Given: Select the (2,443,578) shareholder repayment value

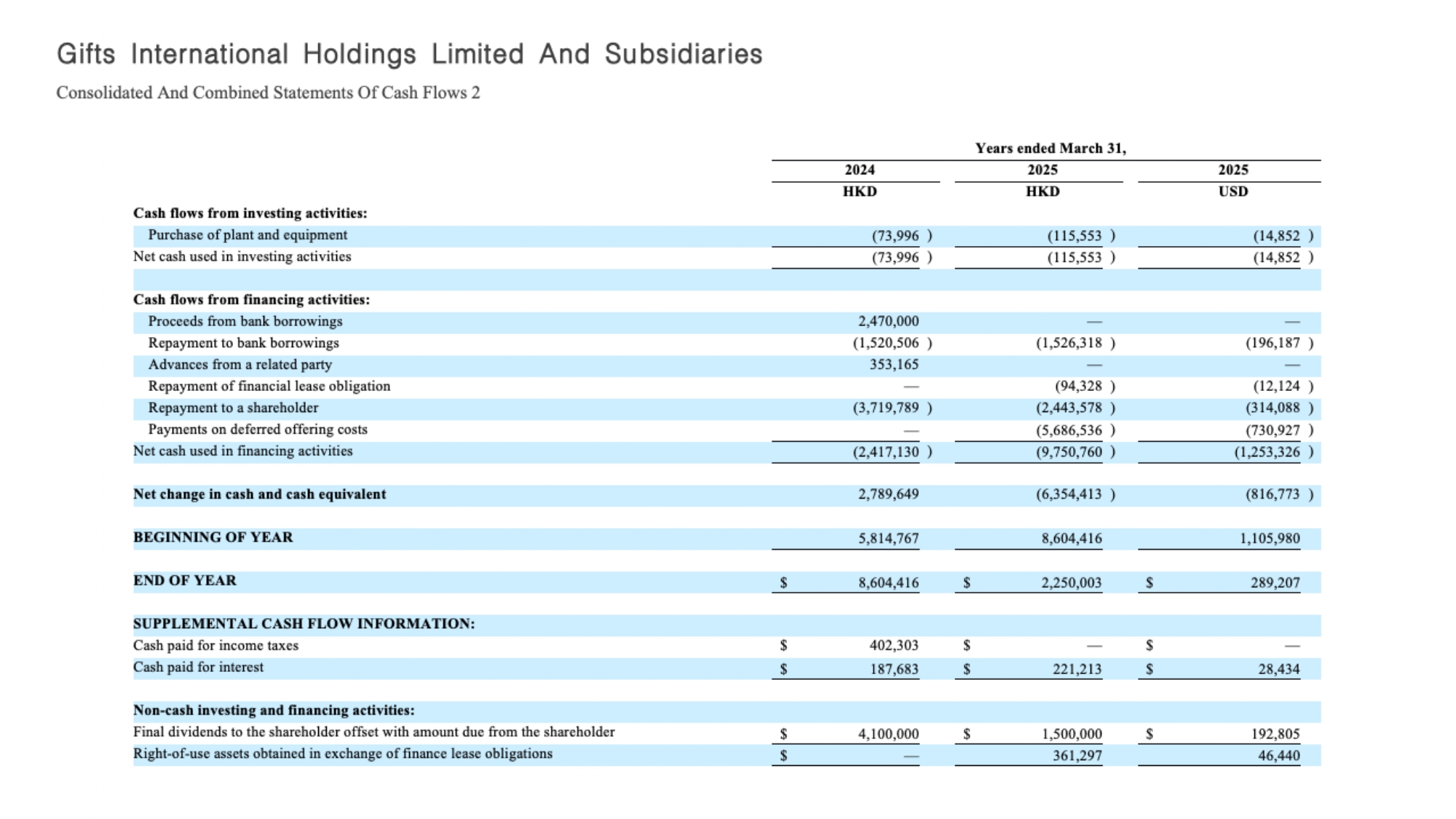Looking at the screenshot, I should 1076,408.
